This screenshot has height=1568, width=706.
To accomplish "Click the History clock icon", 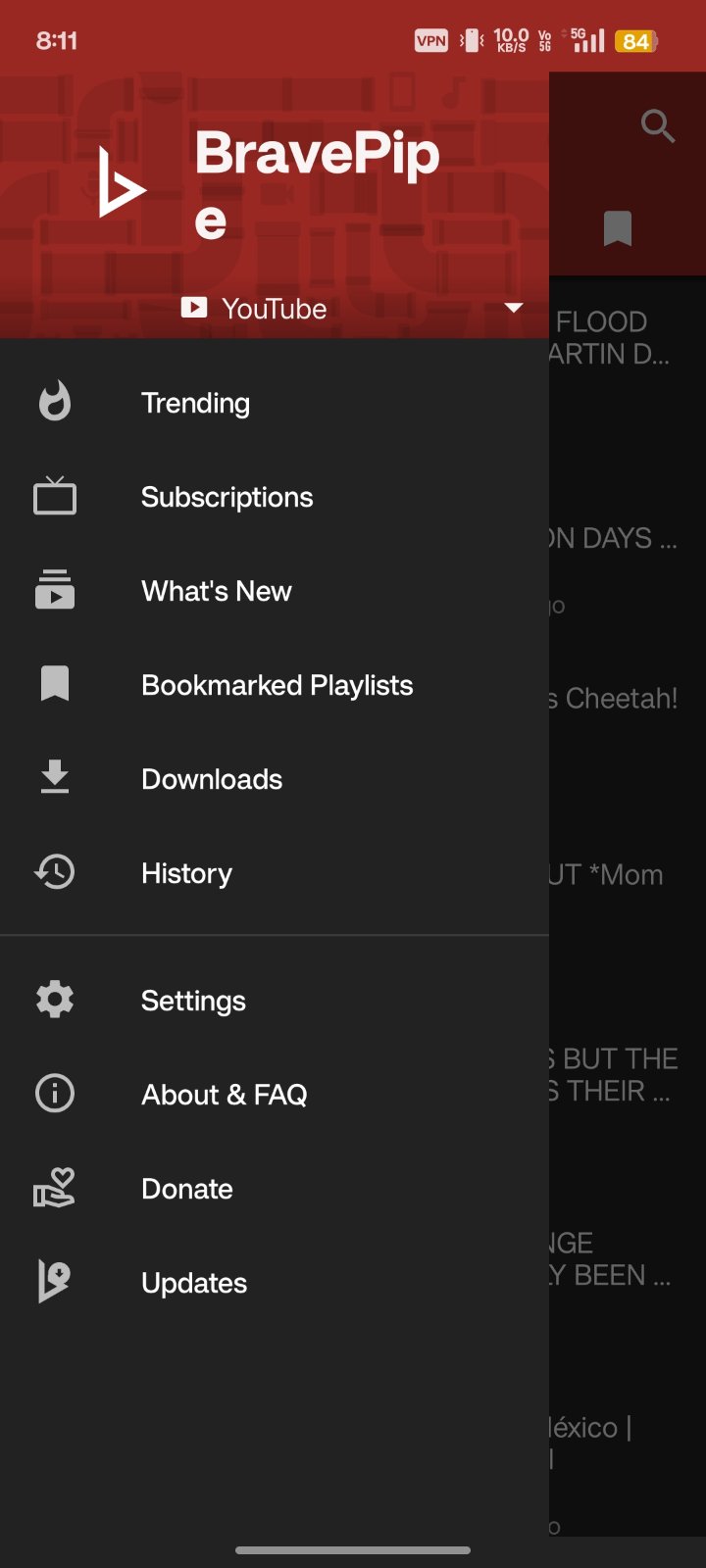I will (x=55, y=872).
